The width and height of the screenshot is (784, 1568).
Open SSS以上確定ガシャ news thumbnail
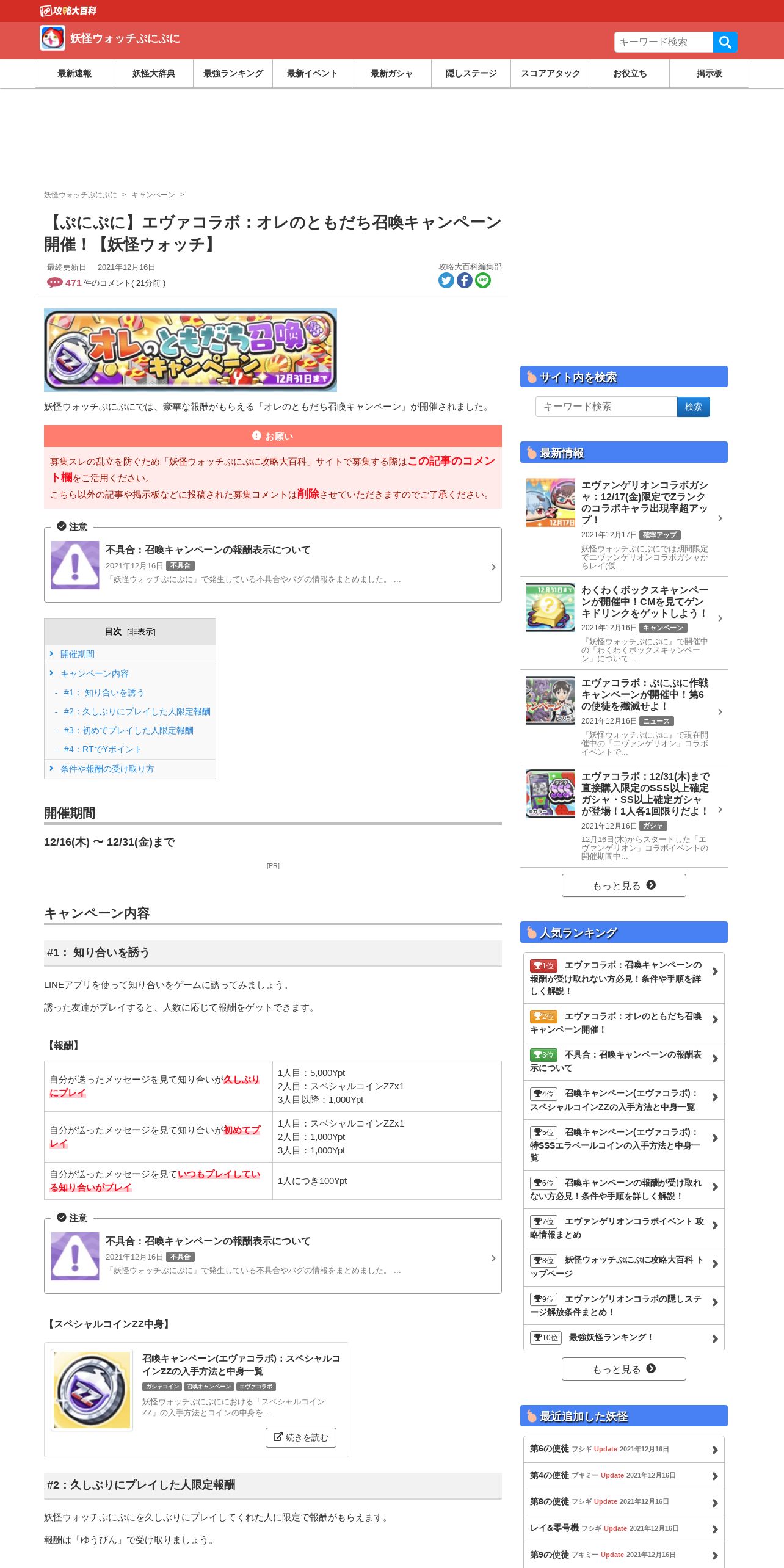551,794
